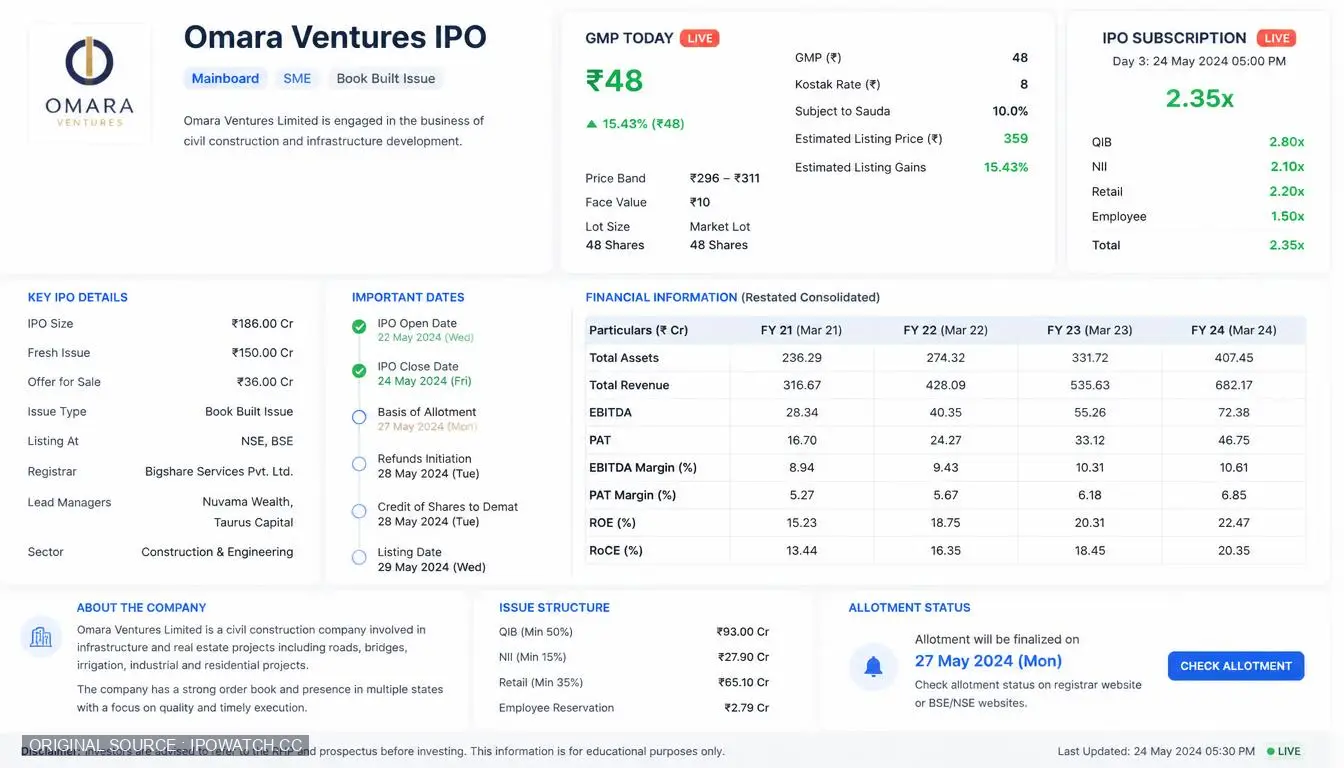1344x768 pixels.
Task: Click the Offer for Sale ₹36.00 Cr value
Action: (x=265, y=382)
